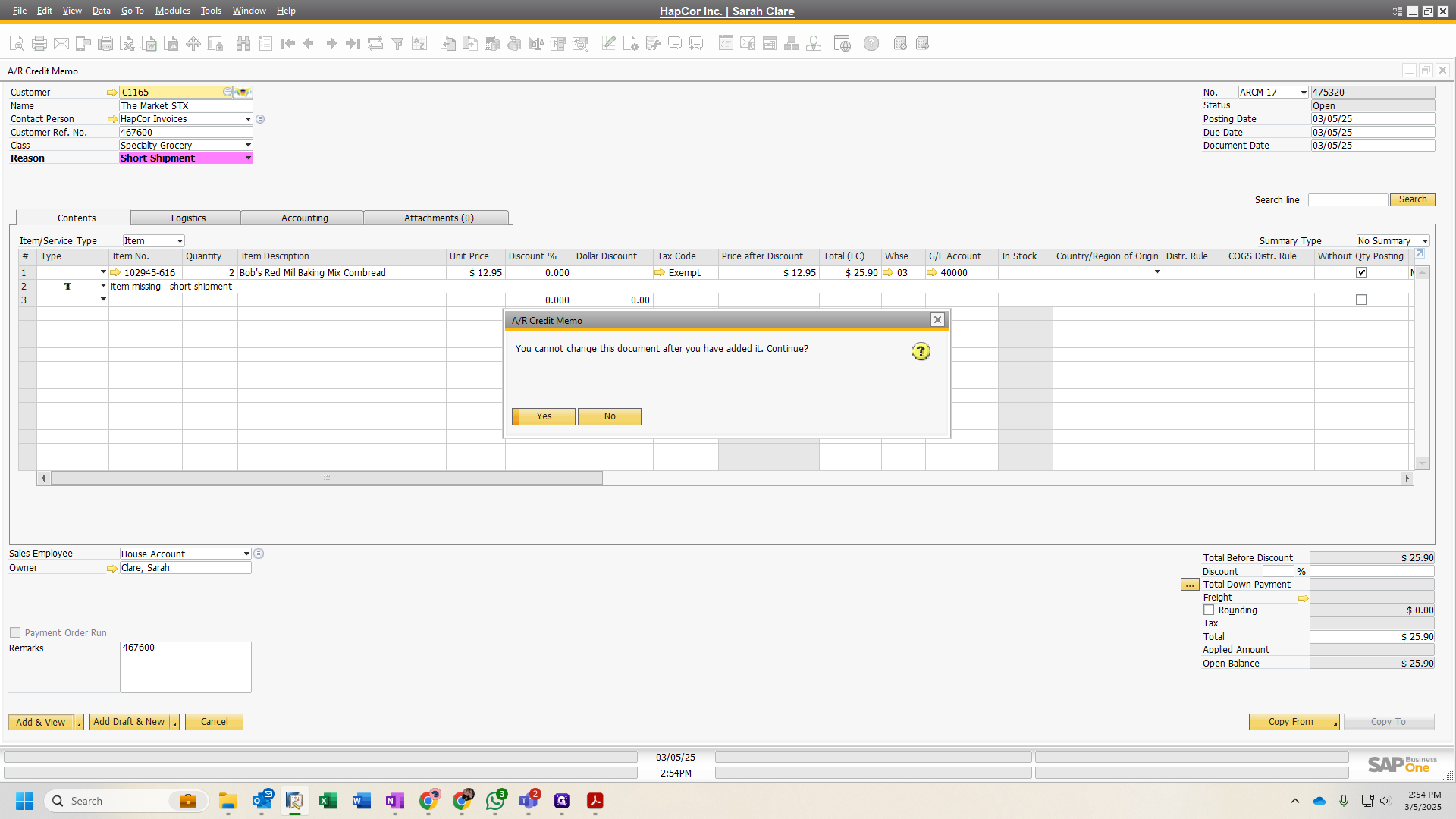Viewport: 1456px width, 819px height.
Task: Open the Go To menu
Action: pyautogui.click(x=132, y=11)
